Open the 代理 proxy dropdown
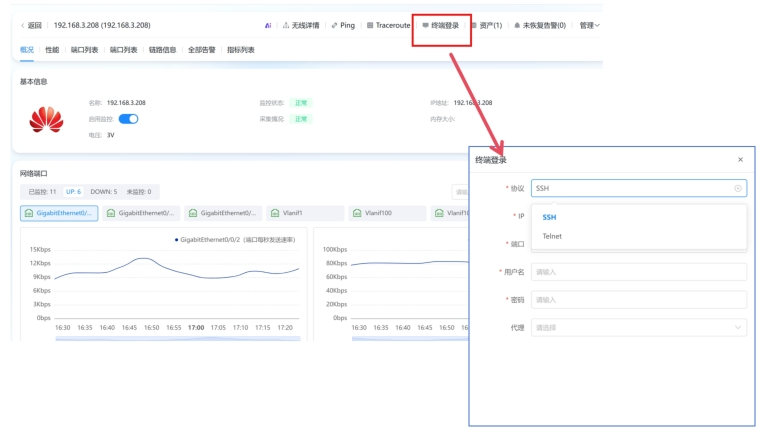Image resolution: width=760 pixels, height=436 pixels. (x=639, y=328)
